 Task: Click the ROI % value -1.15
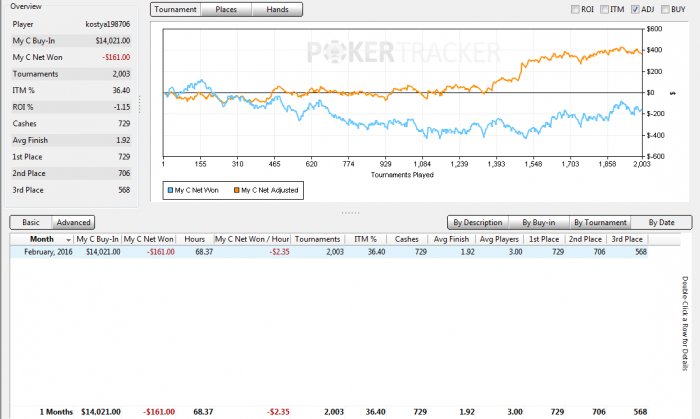coord(121,107)
